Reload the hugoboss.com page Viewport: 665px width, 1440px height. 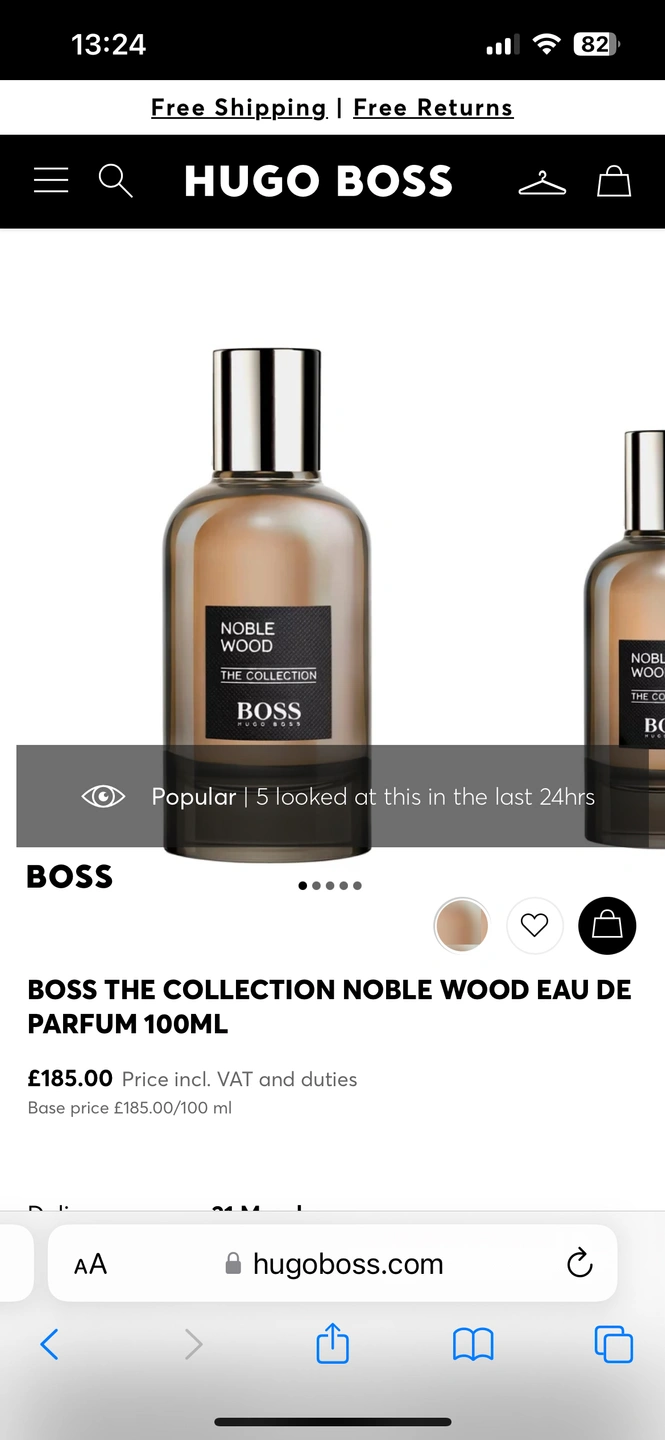[579, 1264]
